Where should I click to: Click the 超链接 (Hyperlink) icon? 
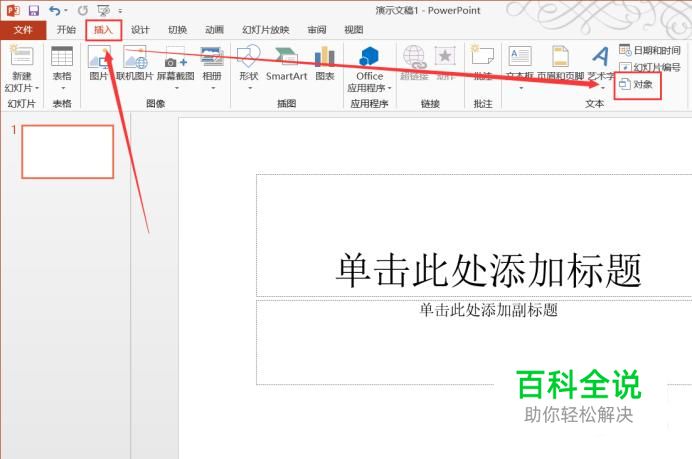(x=414, y=56)
